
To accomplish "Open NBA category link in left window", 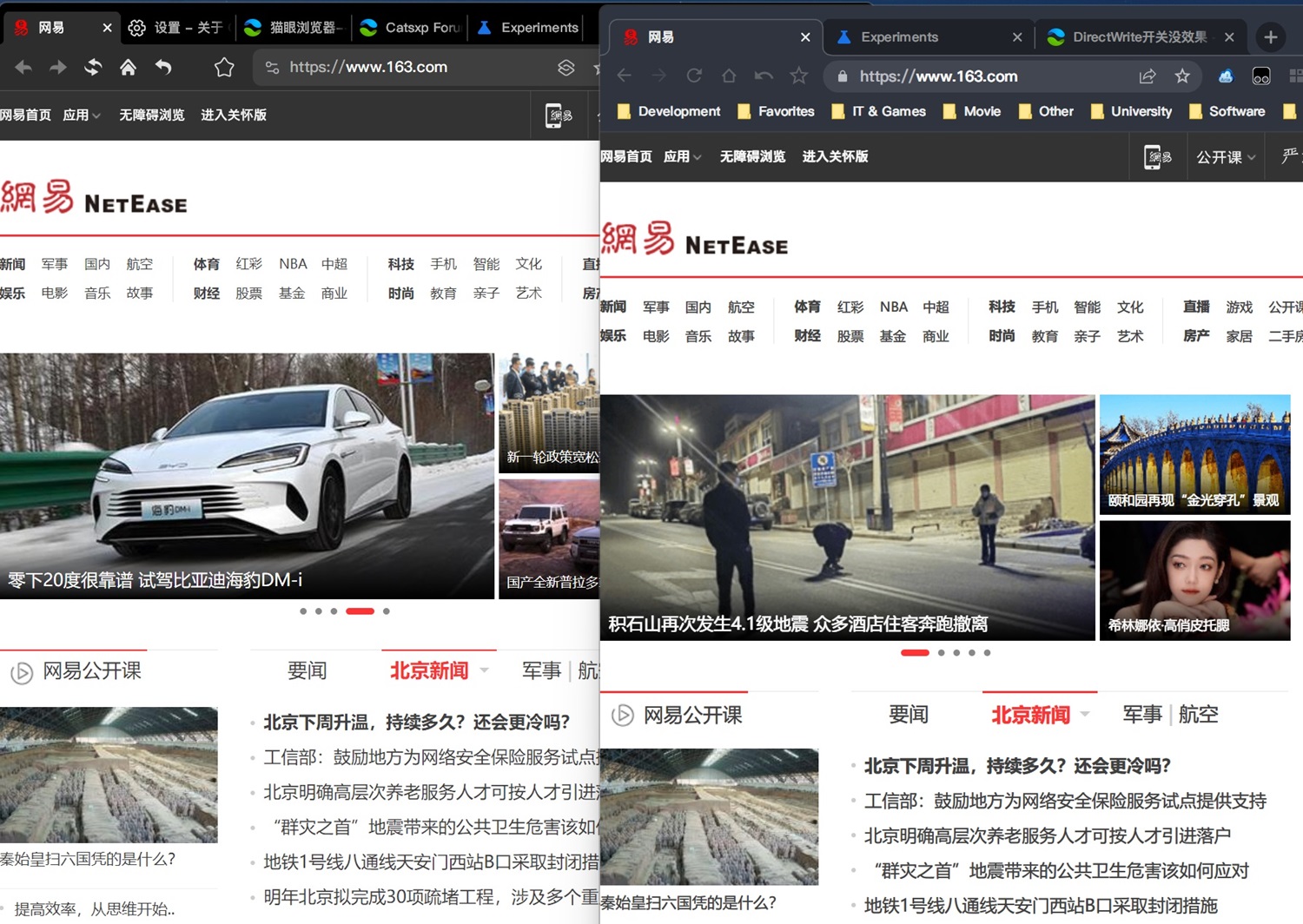I will (x=293, y=264).
